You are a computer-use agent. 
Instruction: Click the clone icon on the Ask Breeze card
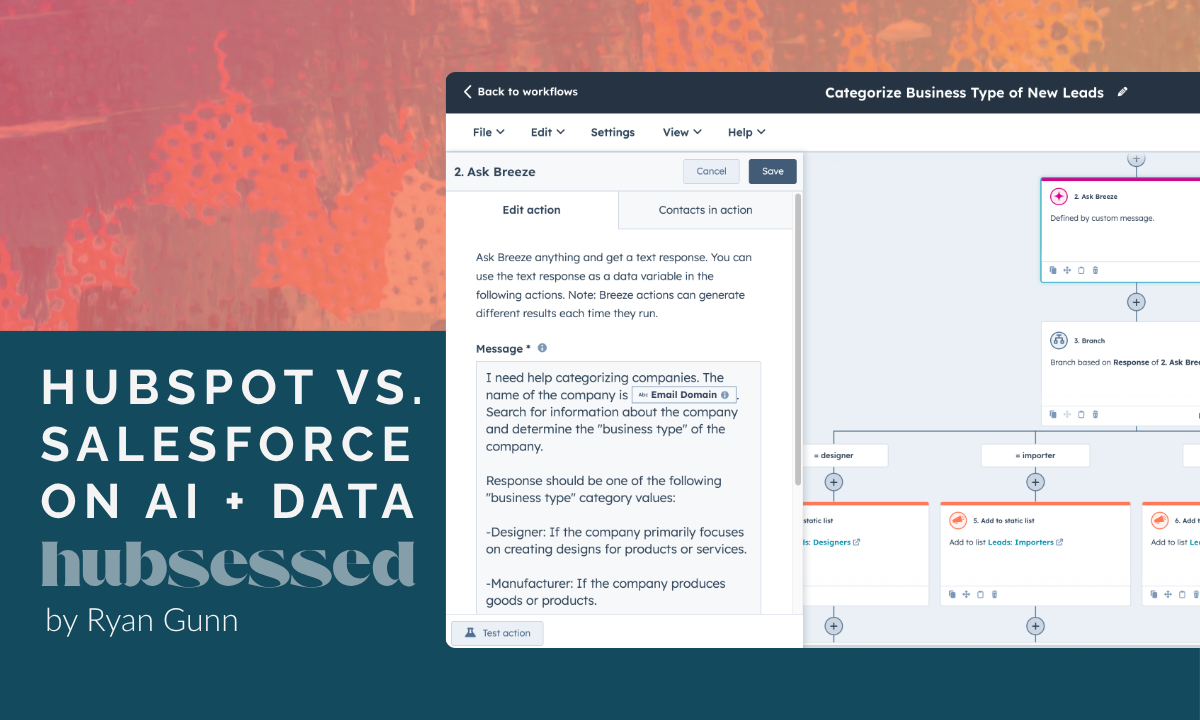1053,270
